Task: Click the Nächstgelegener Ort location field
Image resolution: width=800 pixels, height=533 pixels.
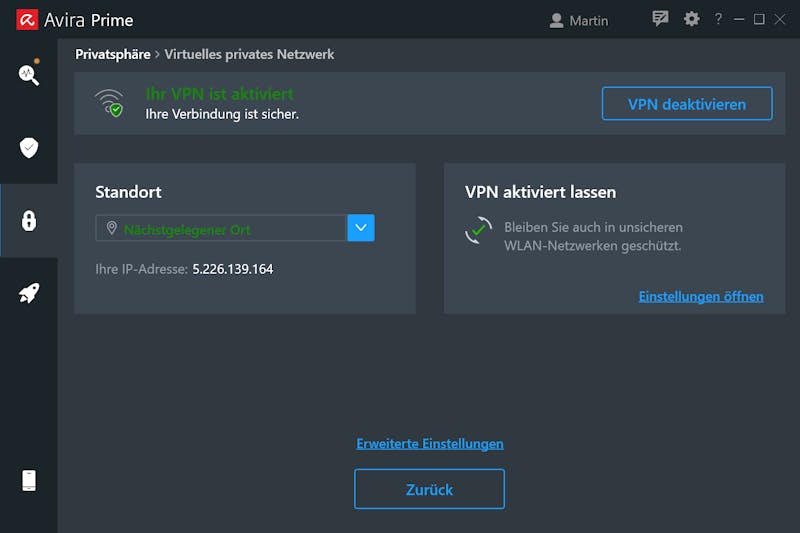Action: [221, 228]
